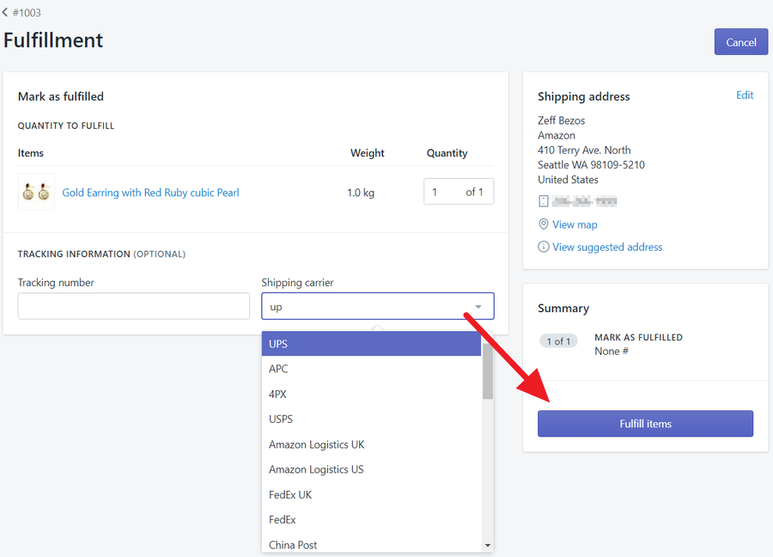Click the back arrow next to #1003
This screenshot has width=773, height=557.
click(6, 13)
